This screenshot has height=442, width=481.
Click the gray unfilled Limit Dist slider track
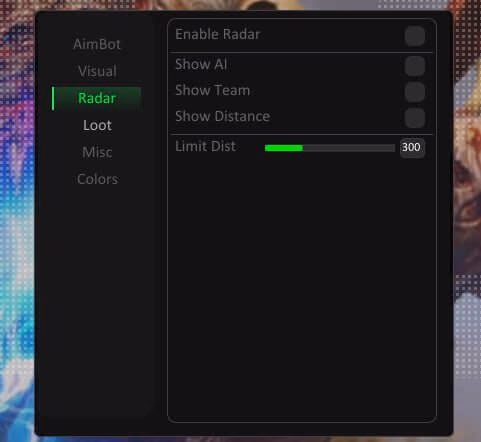click(x=349, y=148)
